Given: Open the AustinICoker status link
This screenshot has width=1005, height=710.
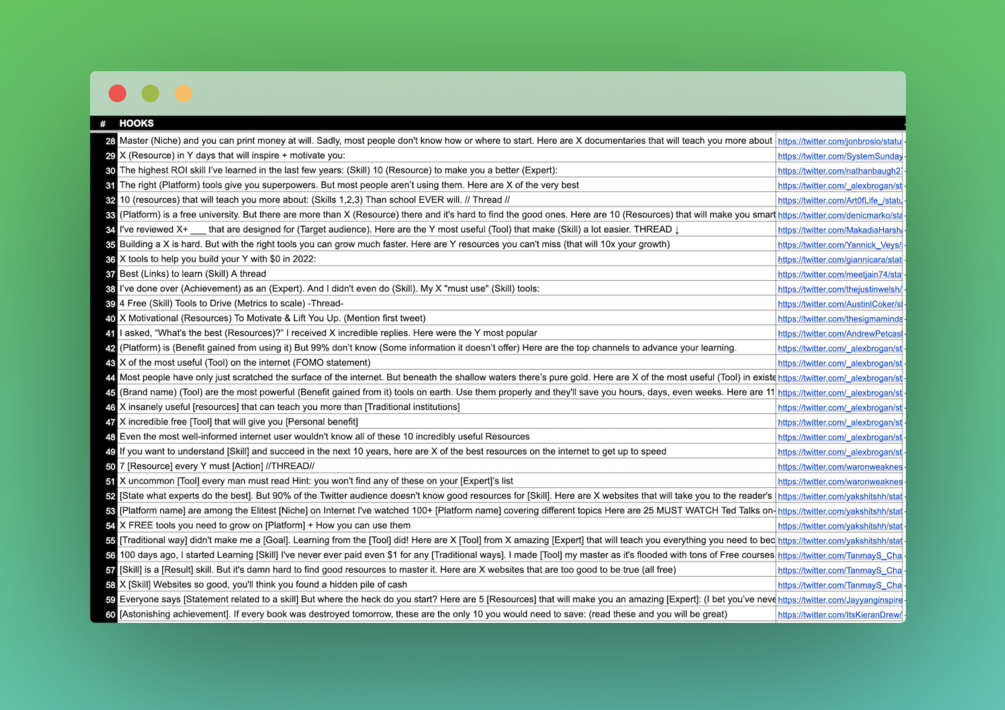Looking at the screenshot, I should click(x=840, y=303).
